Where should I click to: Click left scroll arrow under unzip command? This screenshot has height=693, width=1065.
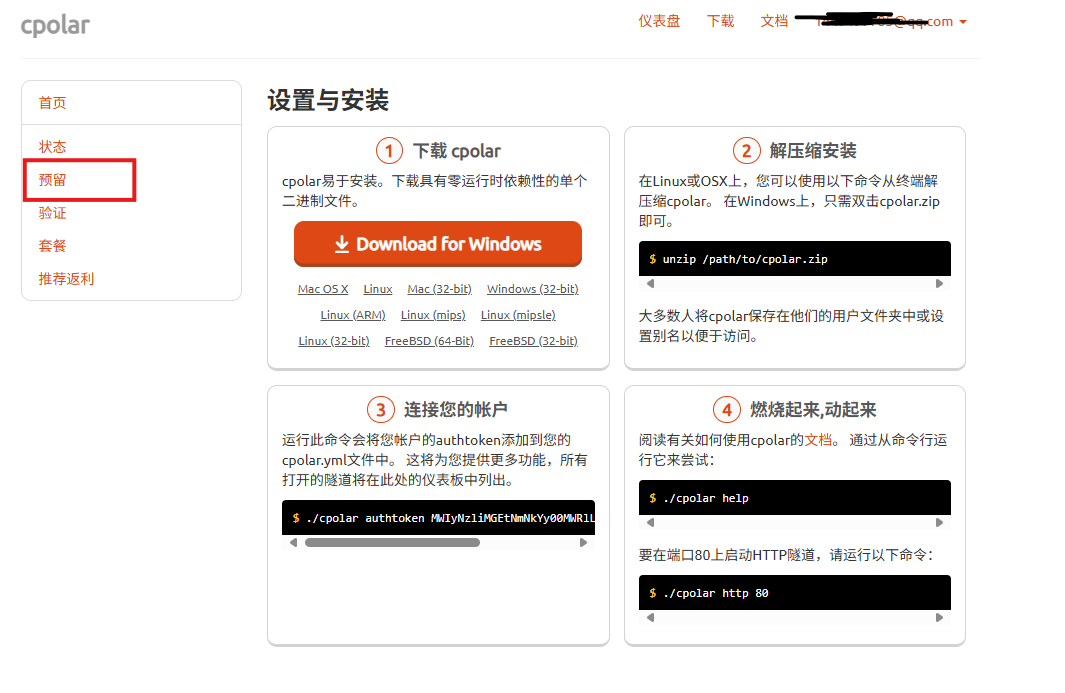point(650,283)
